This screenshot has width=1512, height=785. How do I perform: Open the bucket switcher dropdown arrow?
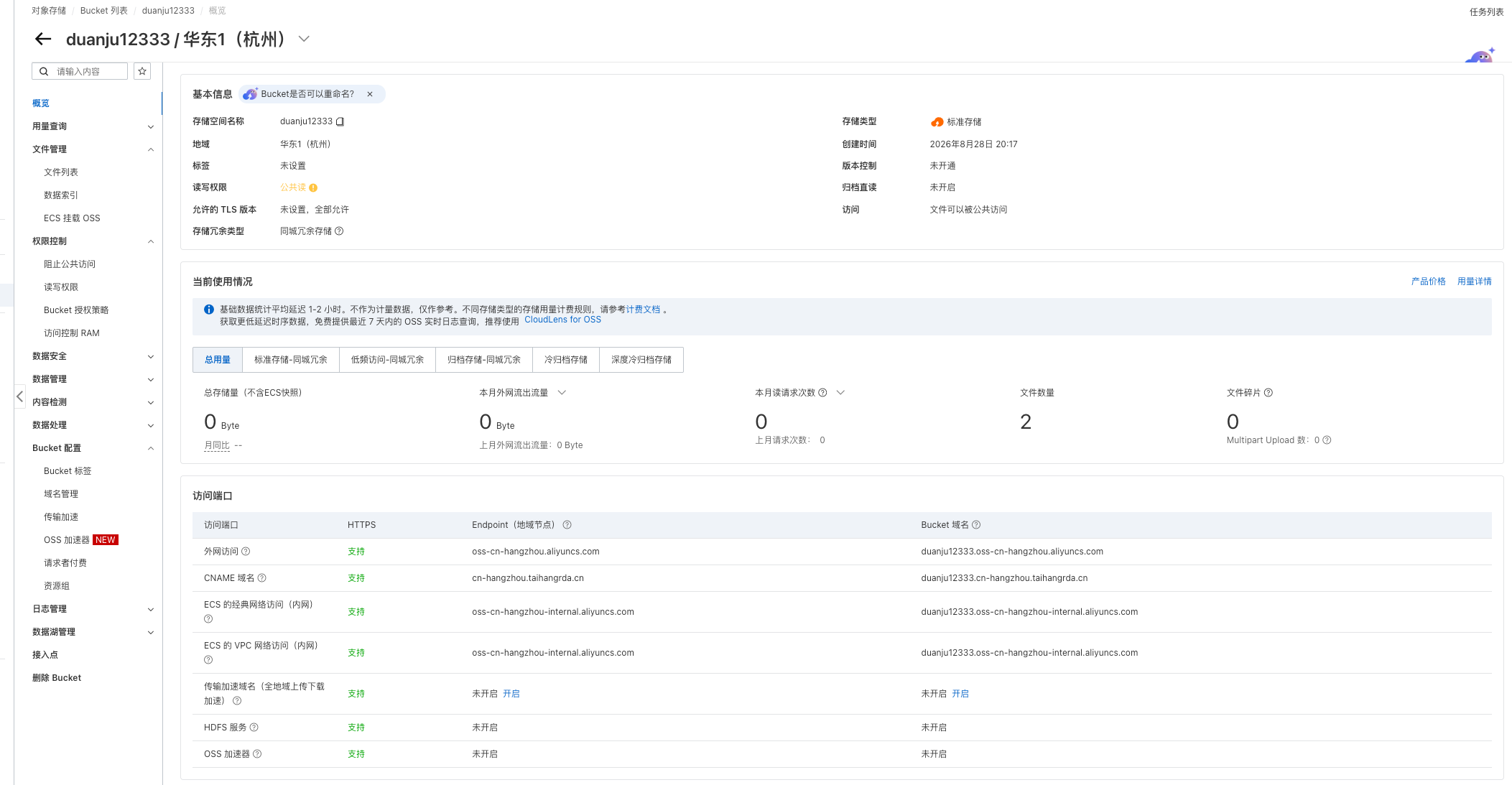coord(304,39)
